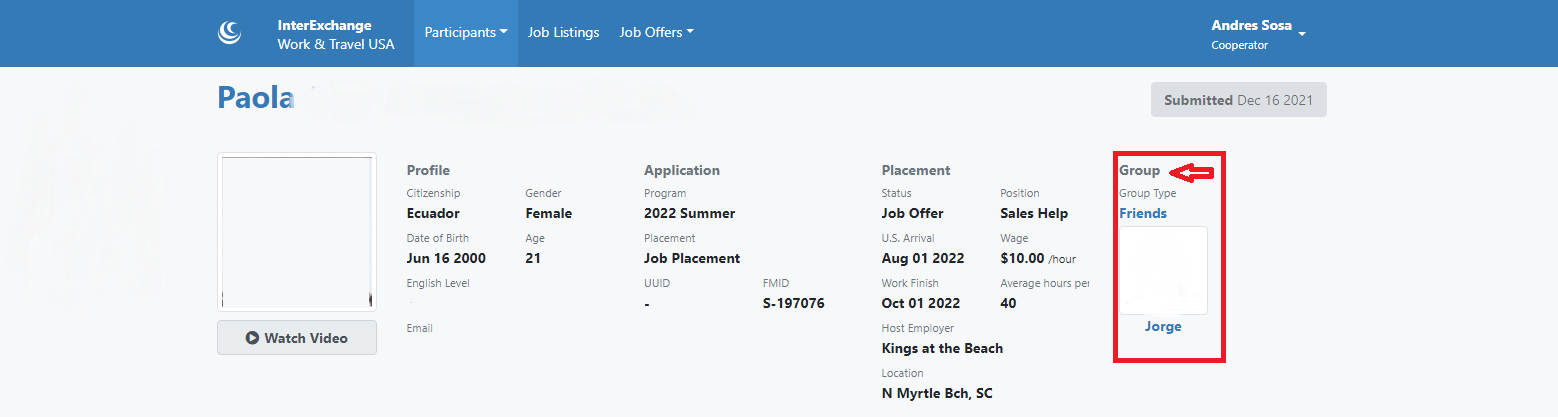This screenshot has height=417, width=1558.
Task: Click the Group section heading
Action: click(1139, 170)
